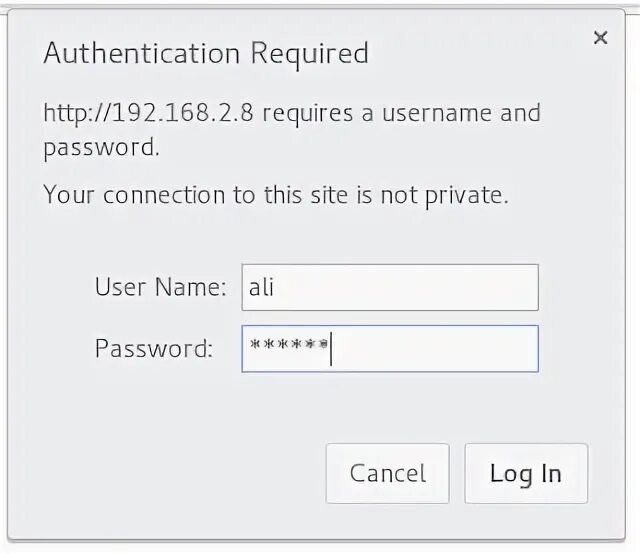Click empty space right of "ali"
640x554 pixels.
[x=420, y=287]
